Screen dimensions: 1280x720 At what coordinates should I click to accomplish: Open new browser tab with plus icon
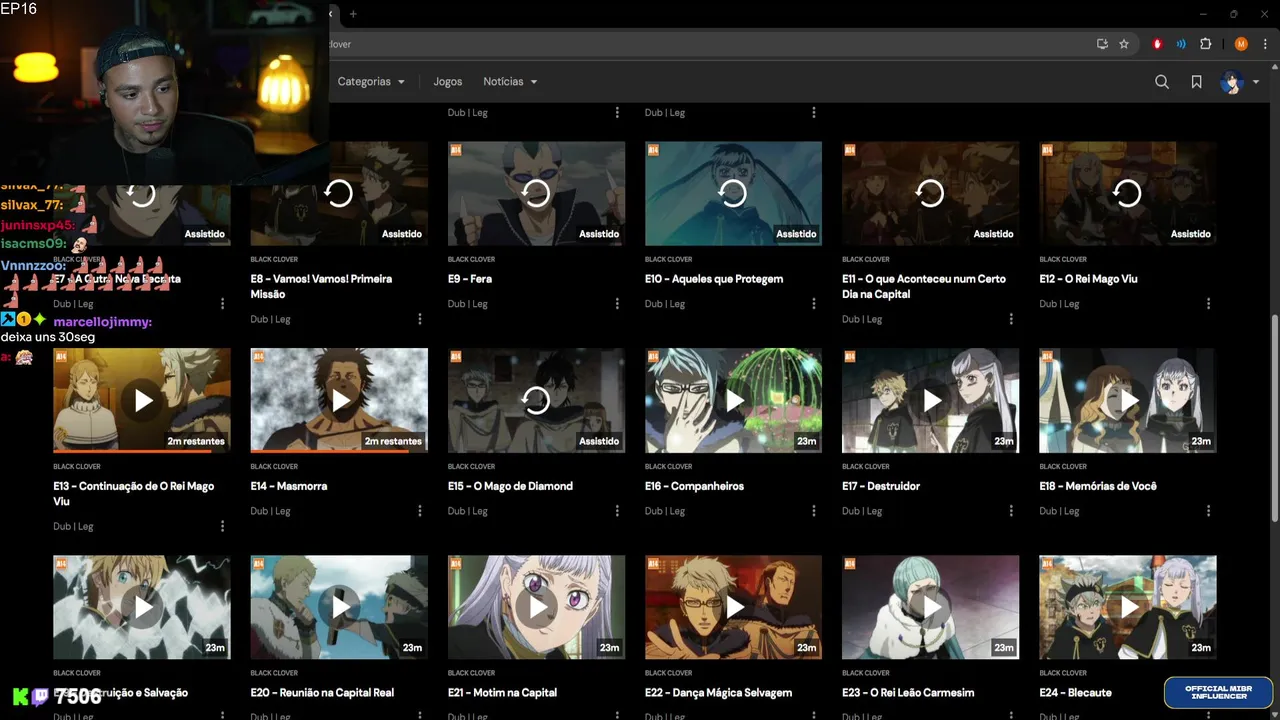pos(353,14)
